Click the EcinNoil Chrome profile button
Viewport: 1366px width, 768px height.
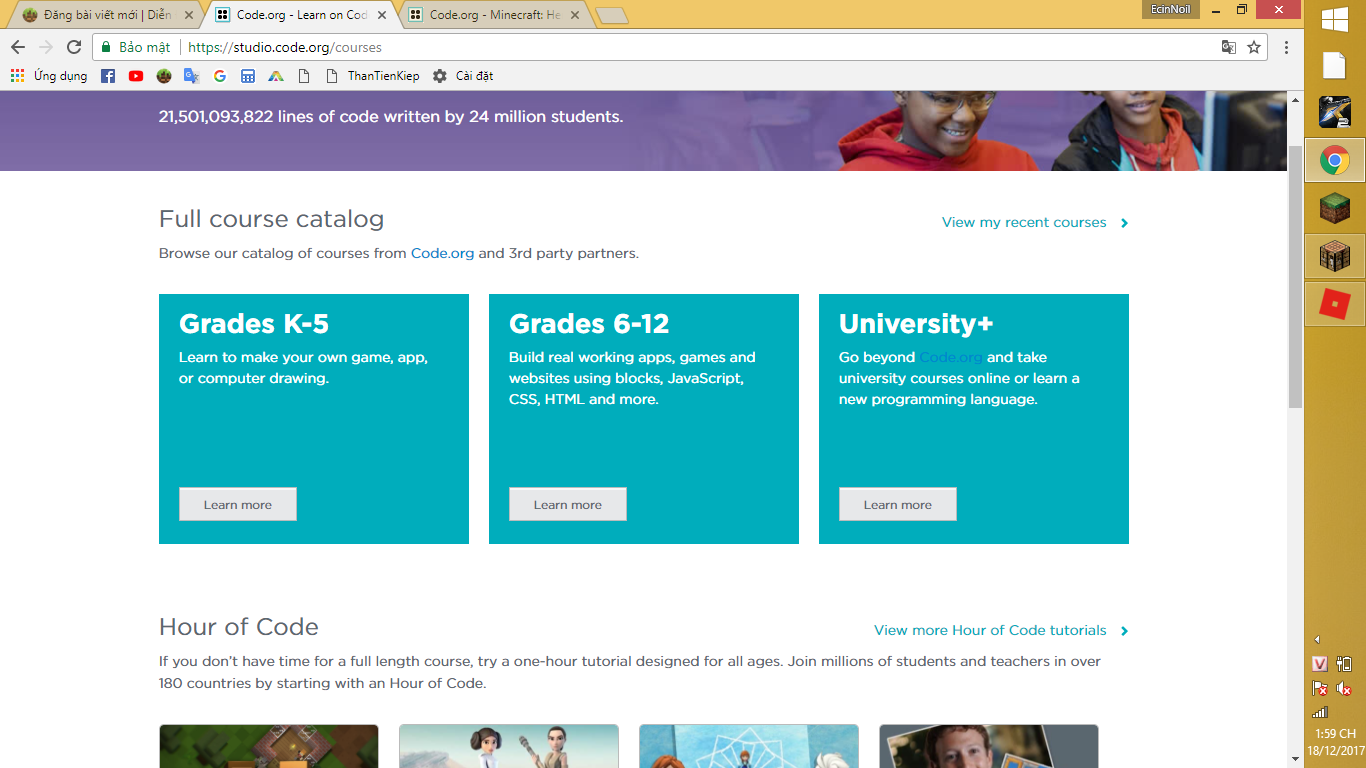point(1171,9)
